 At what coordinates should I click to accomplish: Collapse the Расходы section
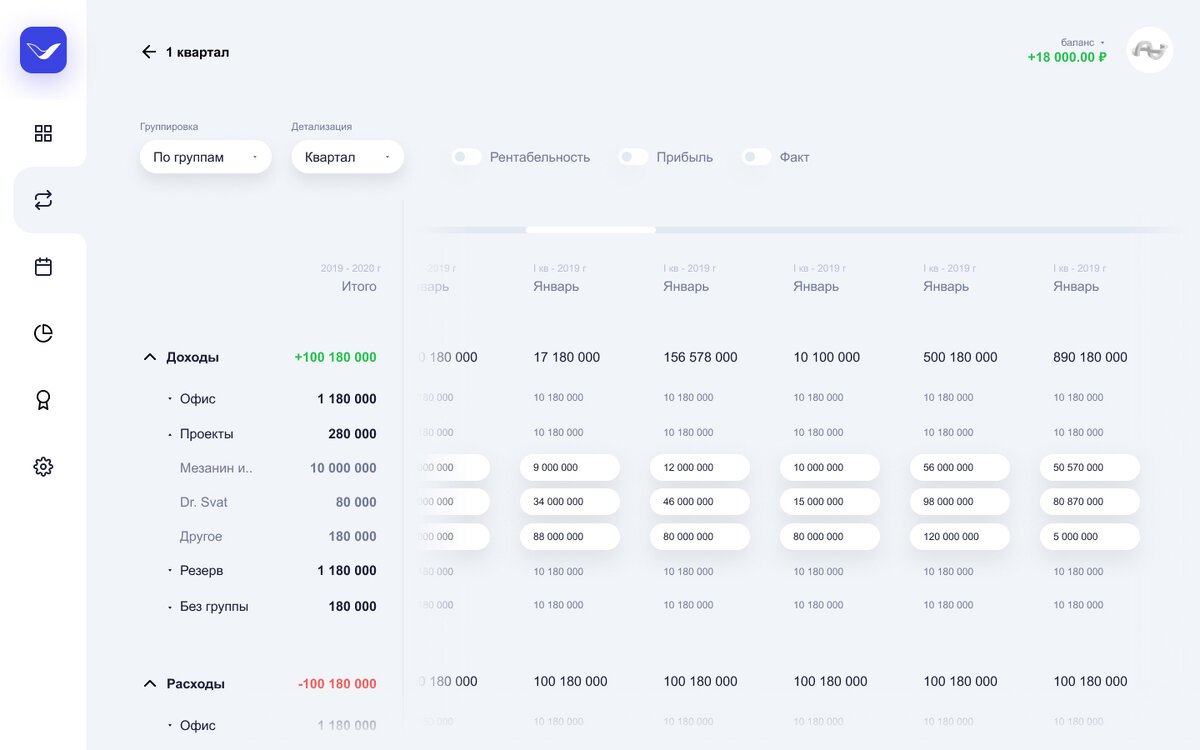[x=150, y=684]
